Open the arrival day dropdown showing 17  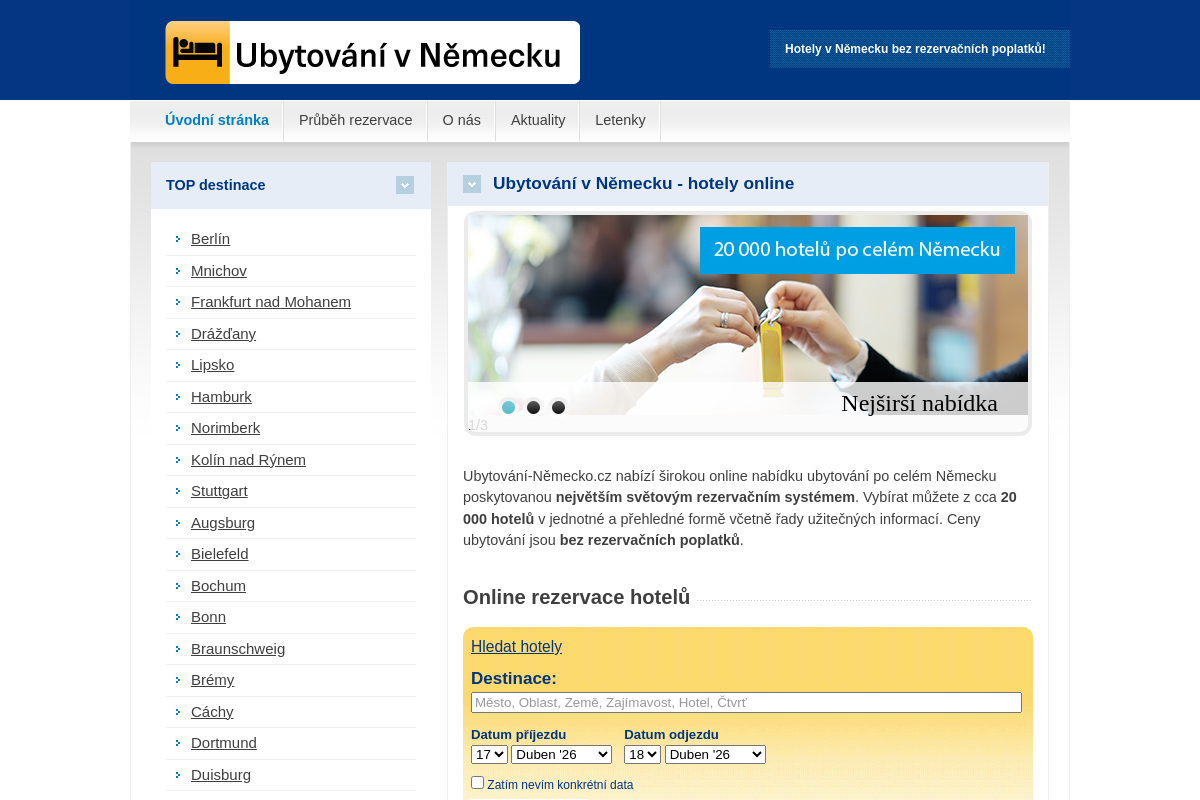[x=489, y=754]
